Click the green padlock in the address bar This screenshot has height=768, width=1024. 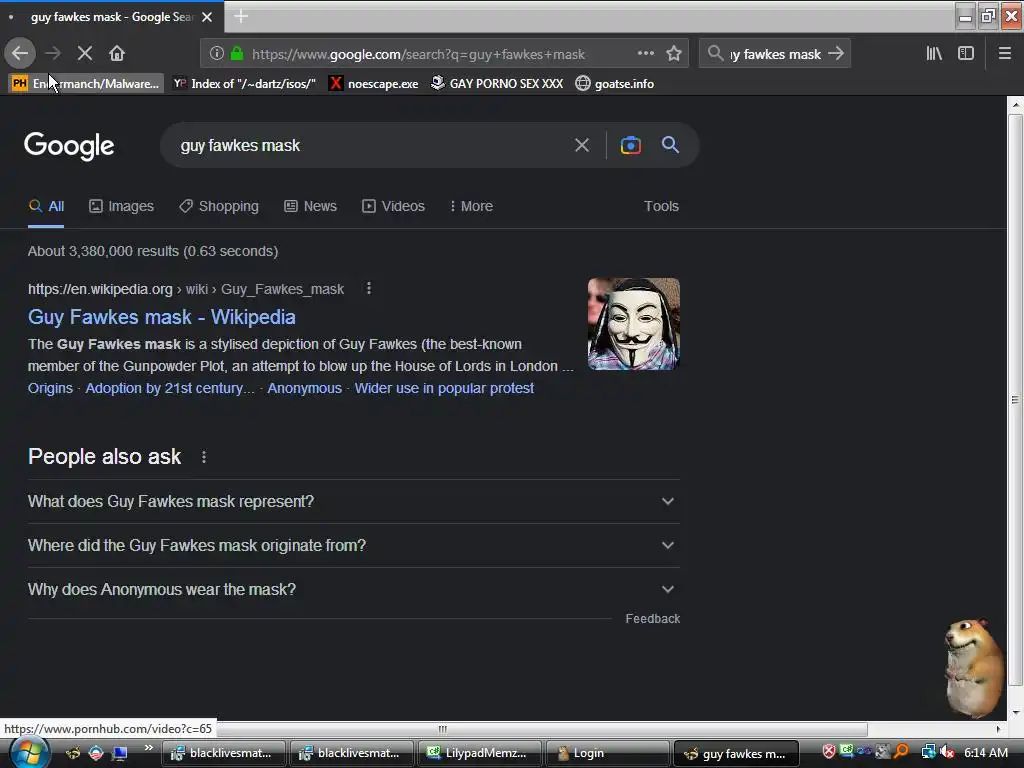tap(237, 54)
